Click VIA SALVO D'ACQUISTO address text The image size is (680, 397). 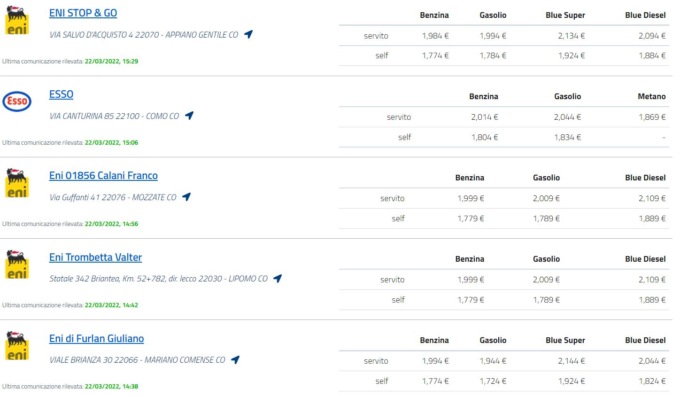pyautogui.click(x=144, y=34)
